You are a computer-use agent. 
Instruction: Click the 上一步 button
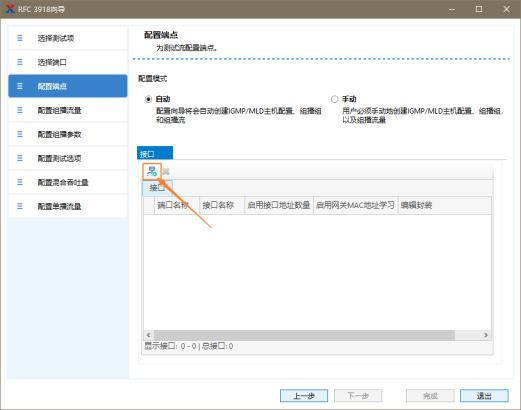[304, 396]
